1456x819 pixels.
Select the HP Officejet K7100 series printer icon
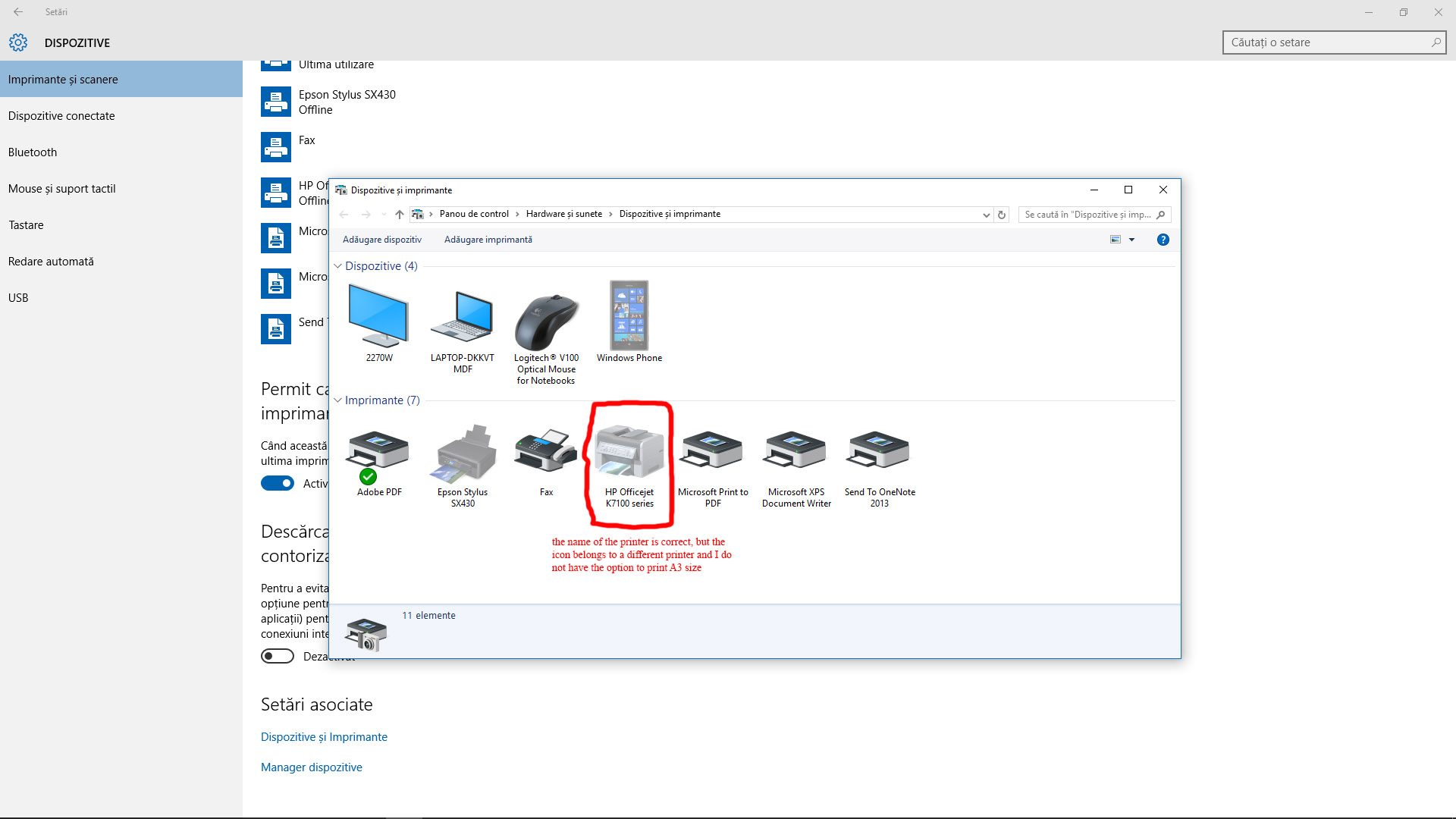click(629, 452)
